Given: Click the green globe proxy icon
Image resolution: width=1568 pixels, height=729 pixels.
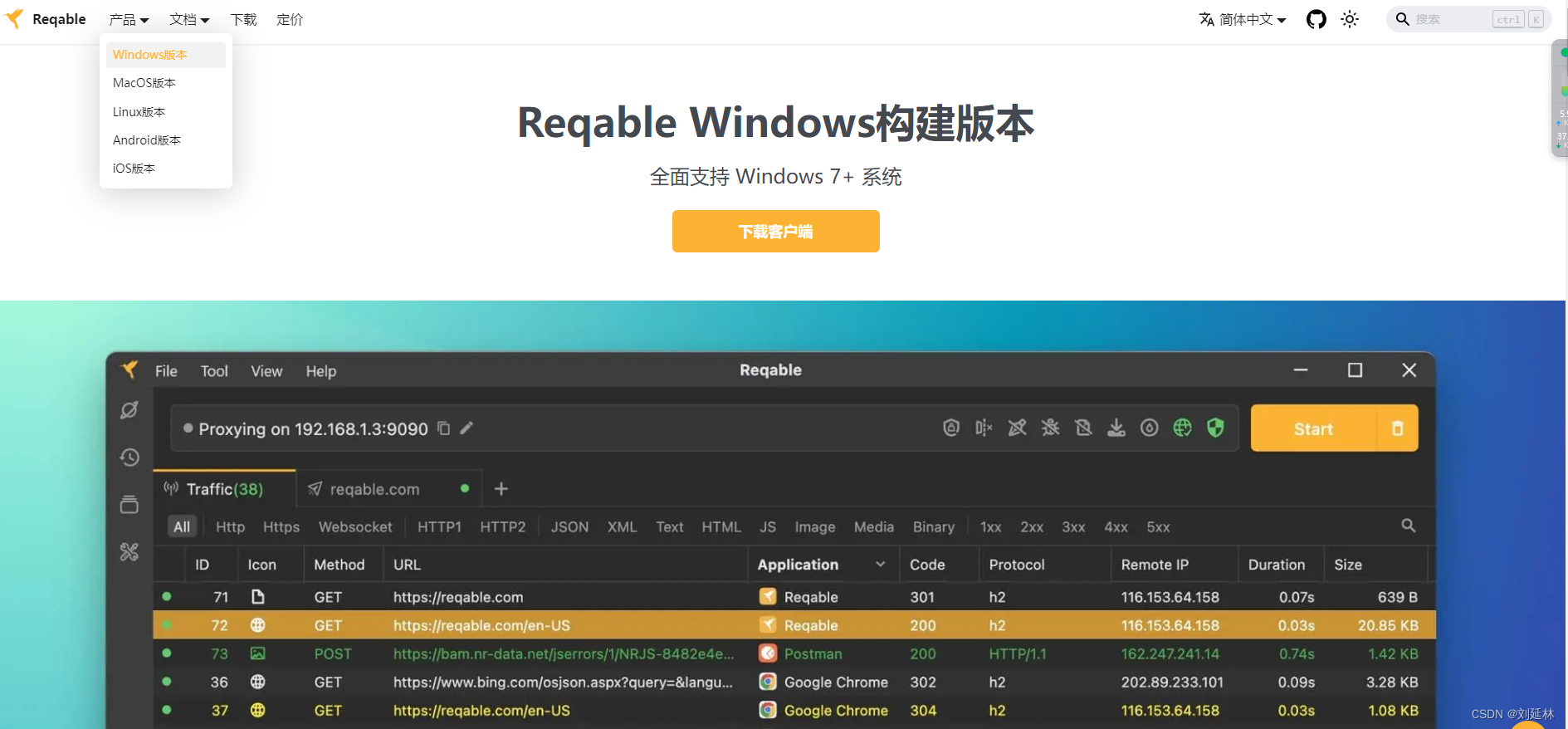Looking at the screenshot, I should coord(1182,428).
